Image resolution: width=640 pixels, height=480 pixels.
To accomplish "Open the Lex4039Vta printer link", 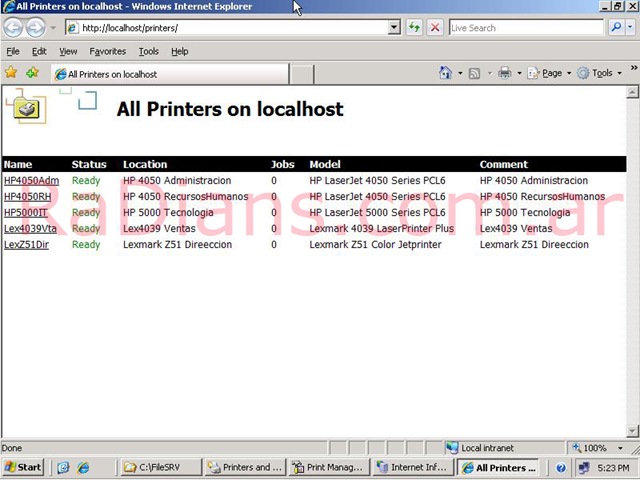I will [x=30, y=229].
